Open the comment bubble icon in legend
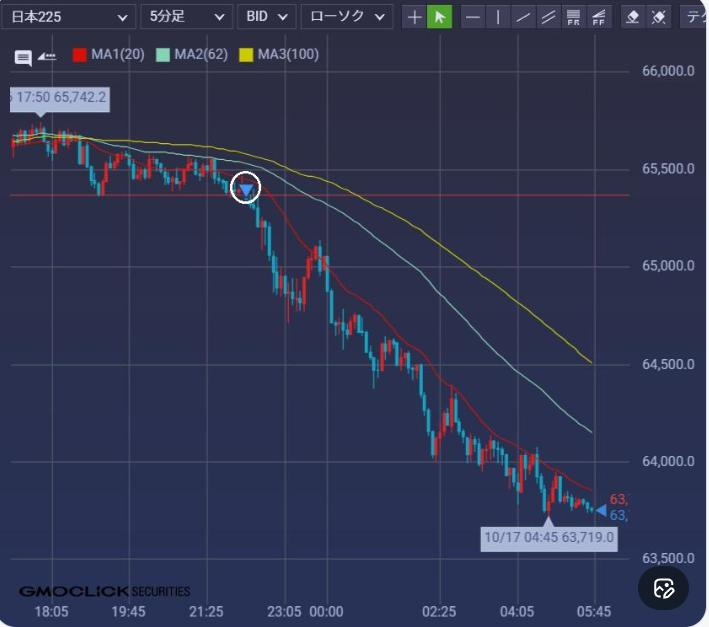This screenshot has width=709, height=627. [23, 58]
